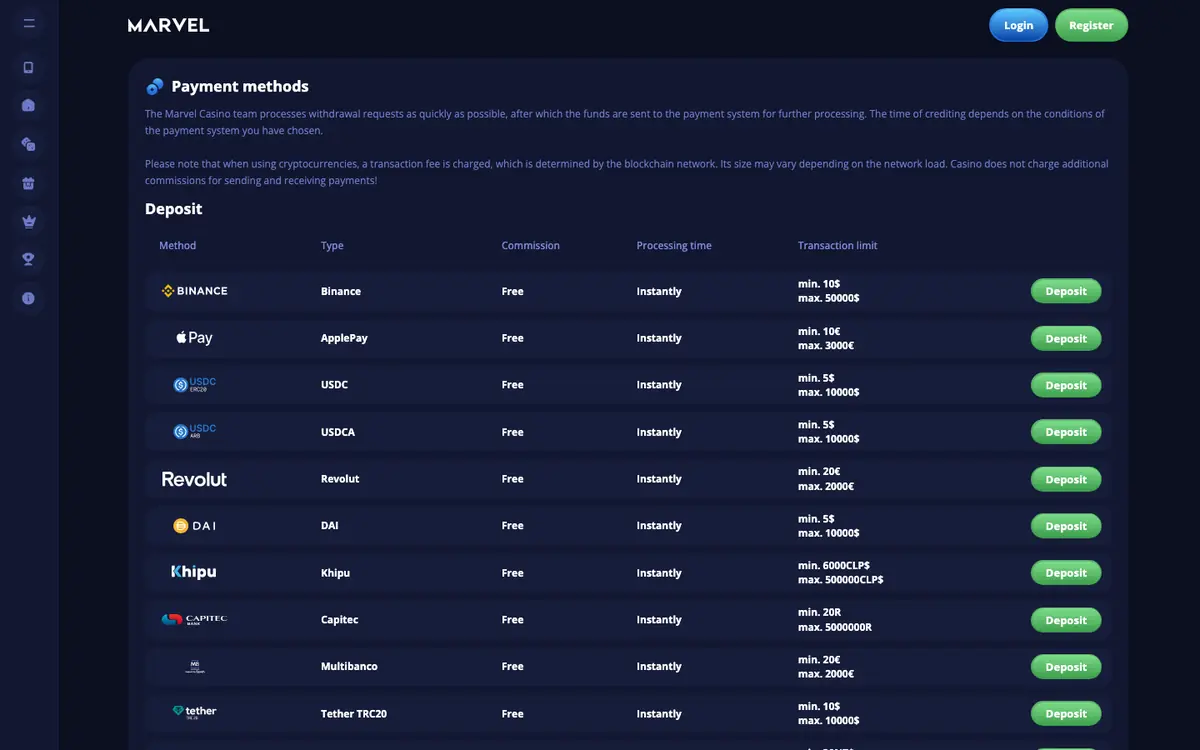Screen dimensions: 1200x750
Task: Click the USDC ERC20 logo
Action: (195, 384)
